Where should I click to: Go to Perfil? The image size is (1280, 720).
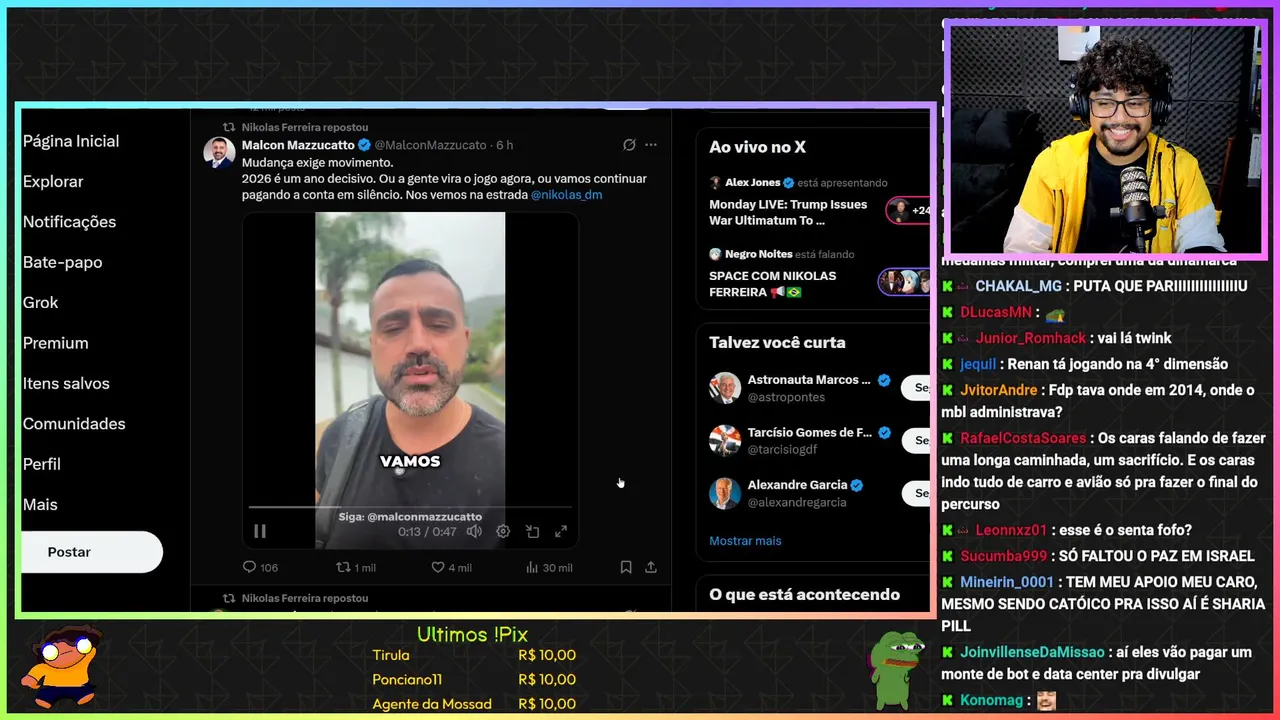[42, 464]
